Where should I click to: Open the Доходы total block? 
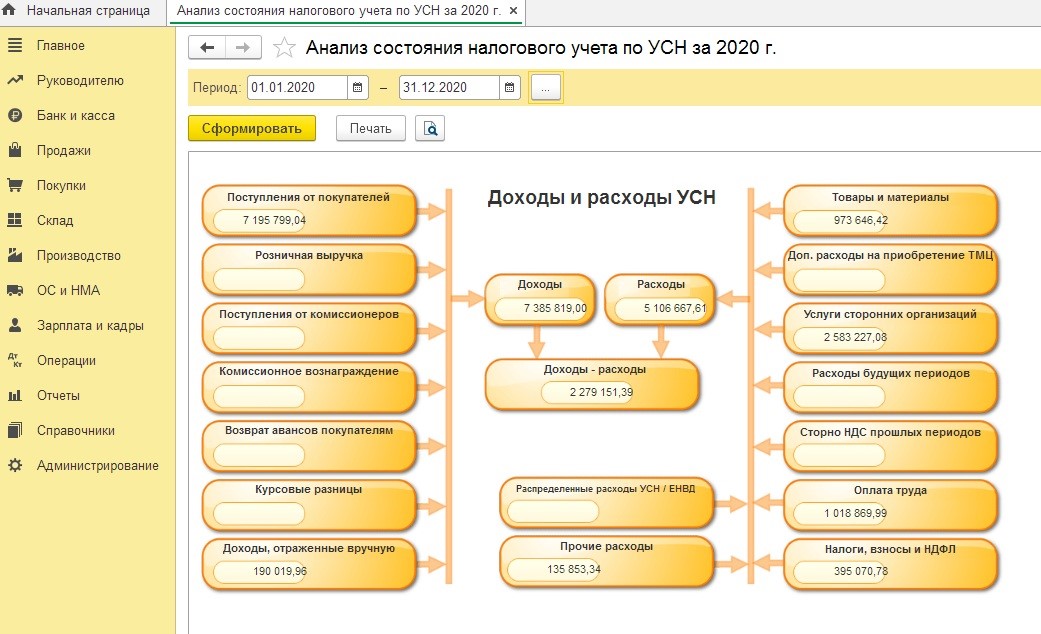tap(540, 299)
